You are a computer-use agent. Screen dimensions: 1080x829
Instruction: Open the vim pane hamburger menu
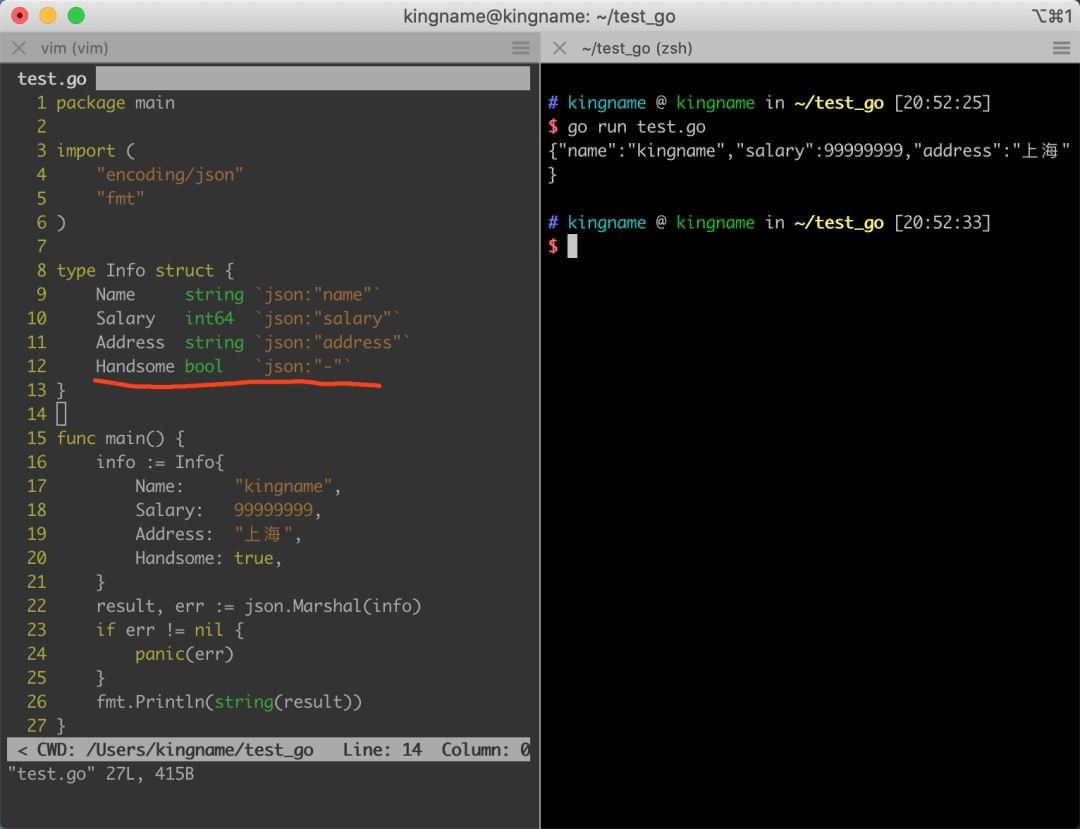click(x=521, y=48)
